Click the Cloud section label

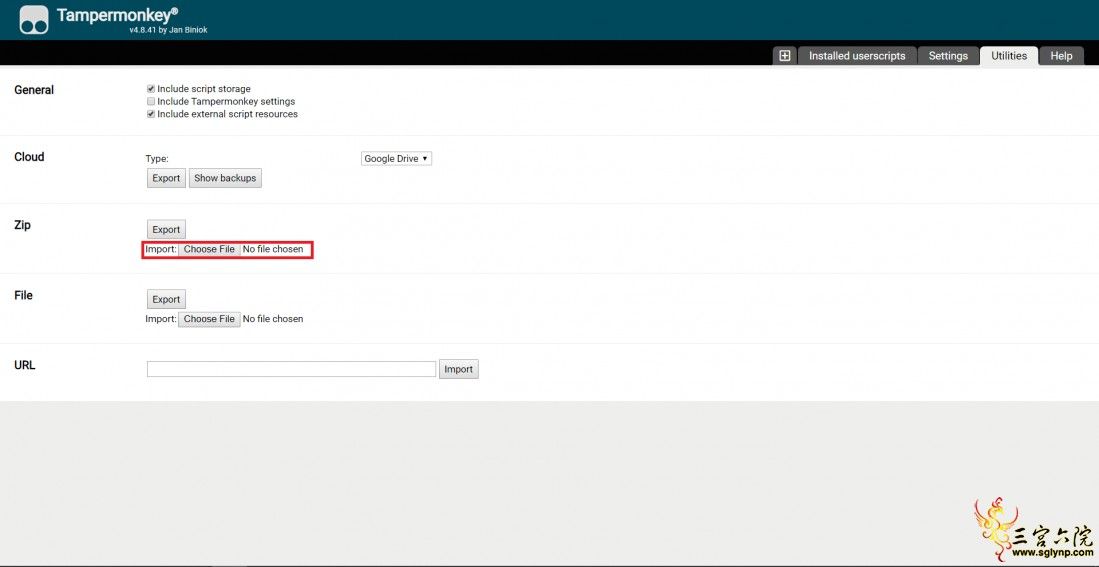[x=29, y=157]
